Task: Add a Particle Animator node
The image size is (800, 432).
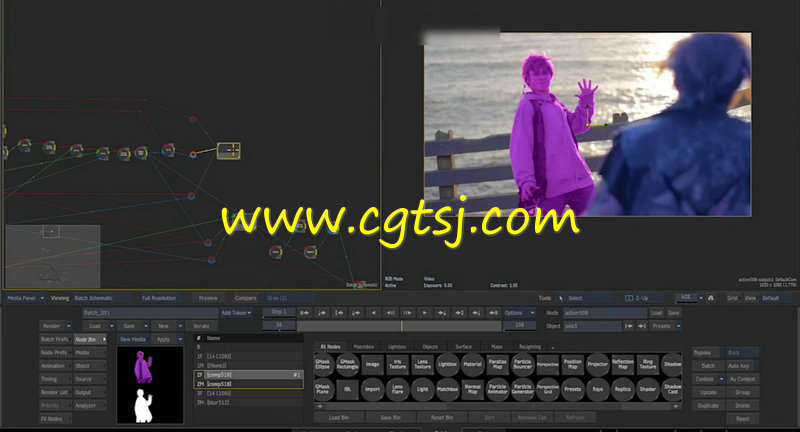Action: [x=497, y=389]
